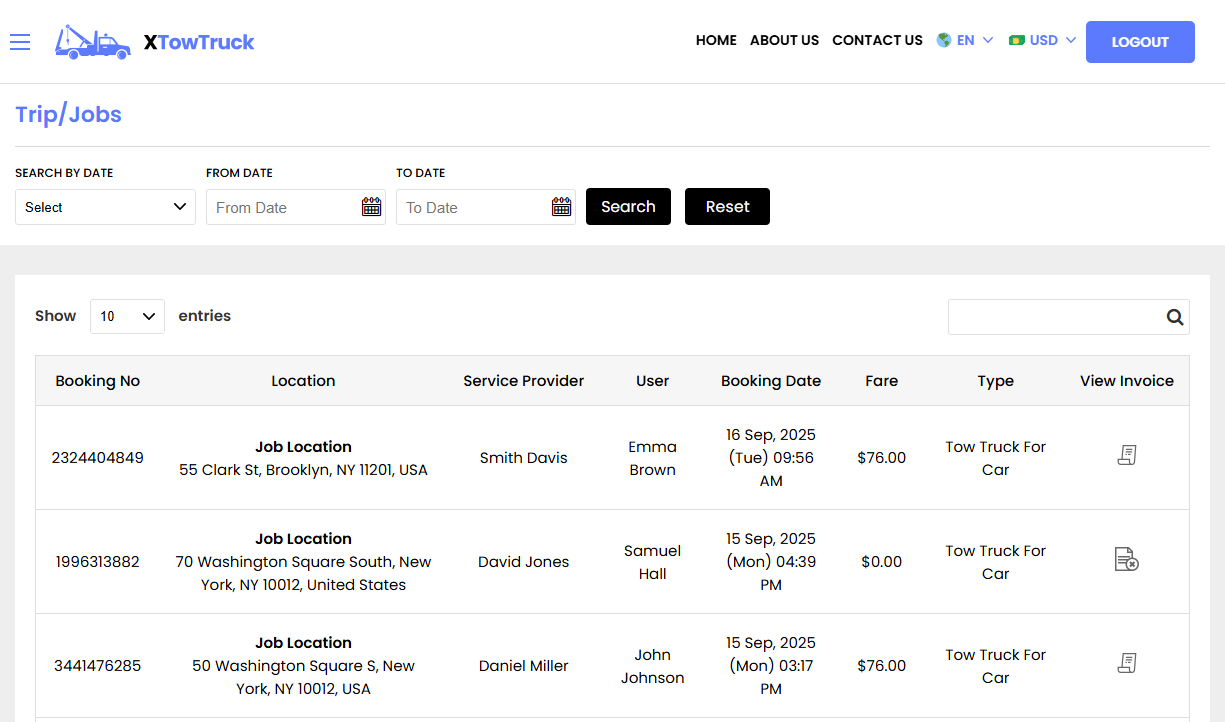View invoice for booking 2324404849

(1127, 455)
